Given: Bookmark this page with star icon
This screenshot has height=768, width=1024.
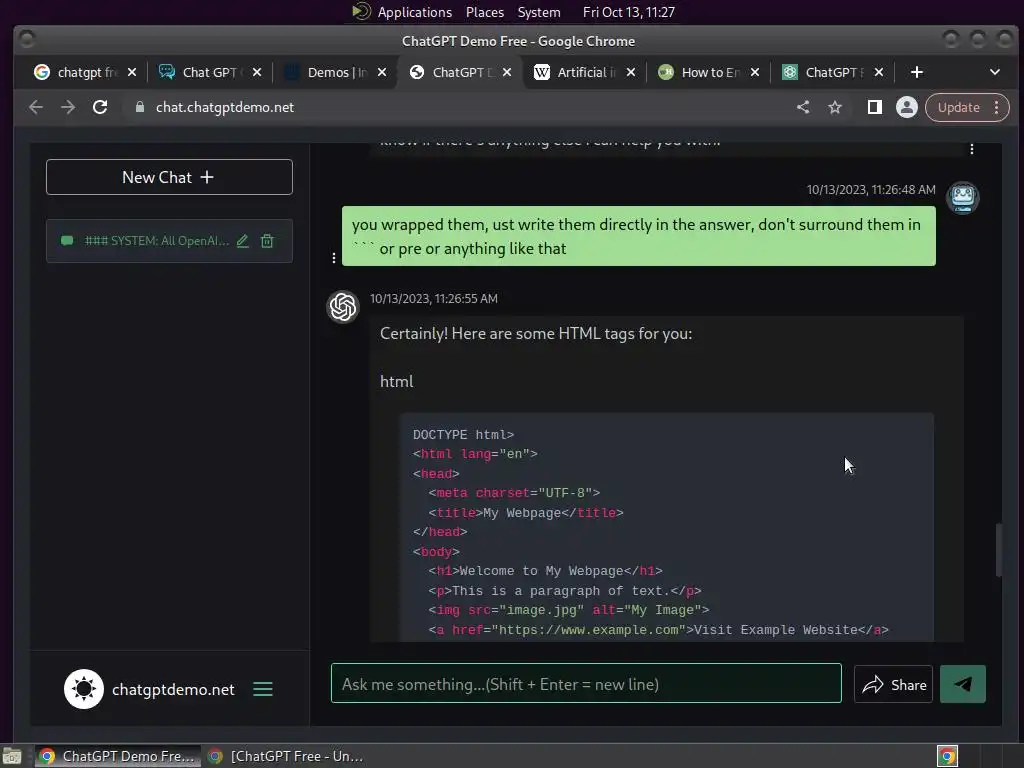Looking at the screenshot, I should pos(835,107).
